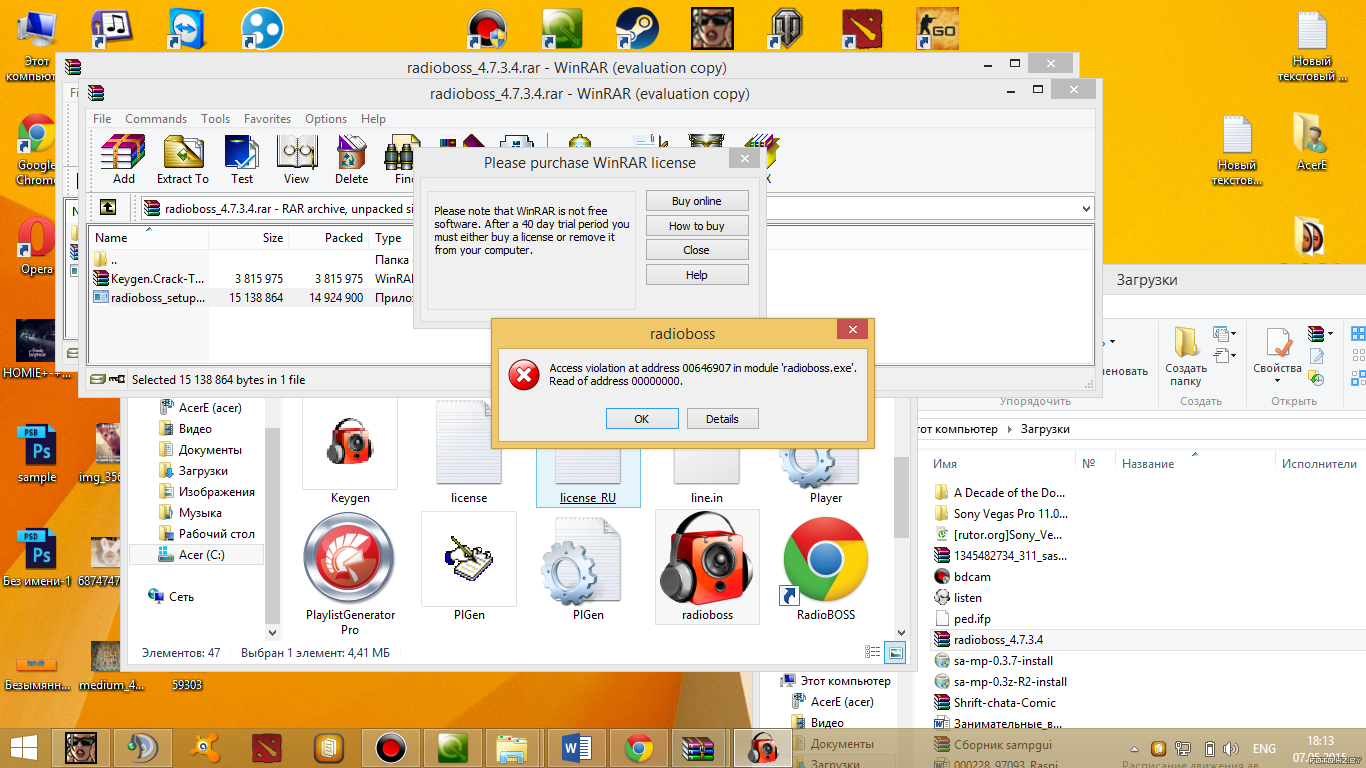The height and width of the screenshot is (768, 1366).
Task: Select the RadioBOSS Chrome shortcut icon
Action: (x=825, y=567)
